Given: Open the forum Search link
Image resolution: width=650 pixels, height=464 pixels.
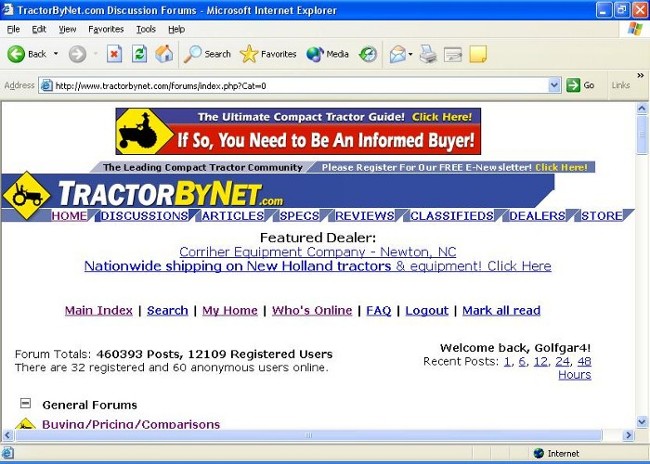Looking at the screenshot, I should coord(167,311).
